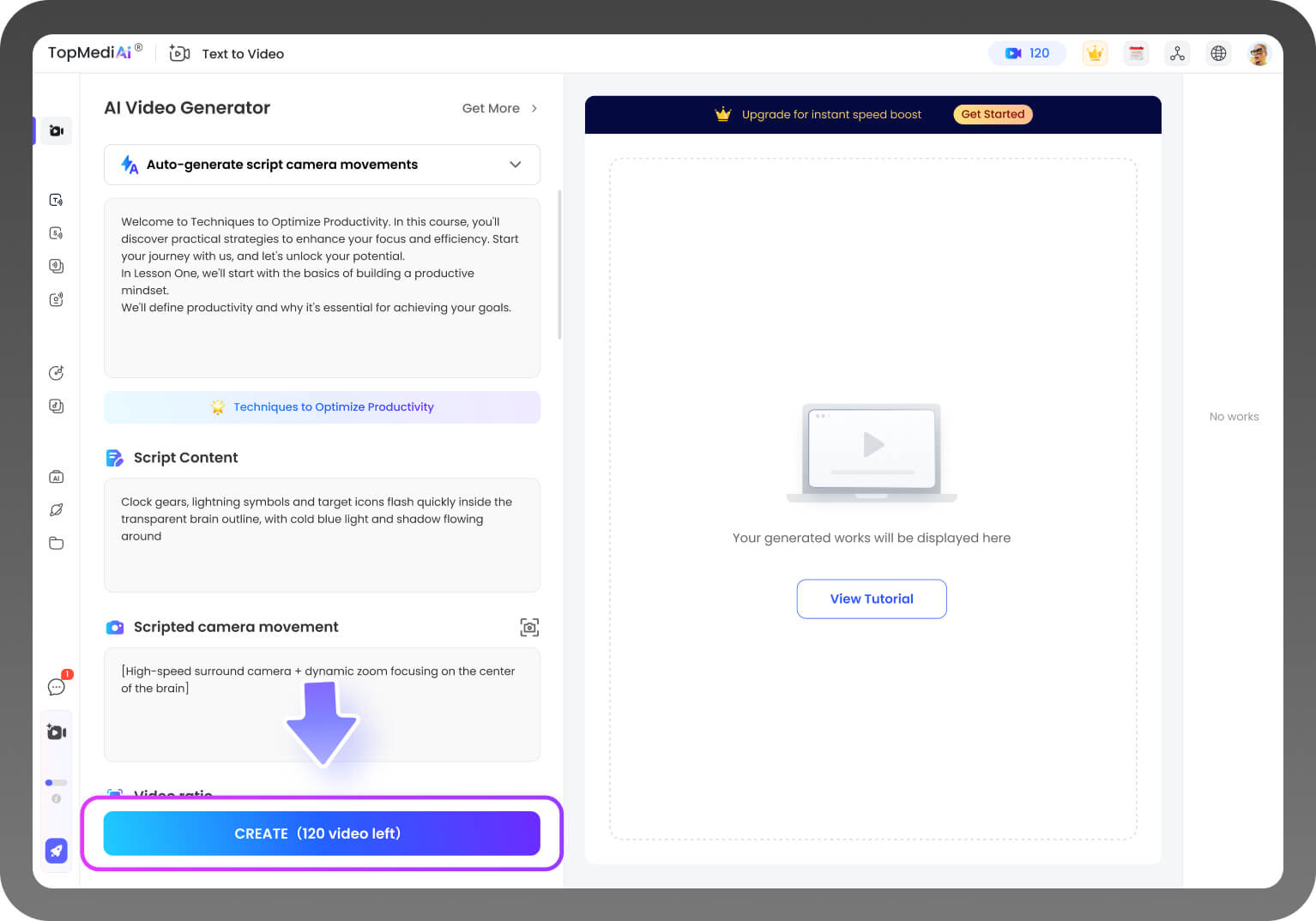Click the Get More chevron arrow
Viewport: 1316px width, 921px height.
click(534, 108)
